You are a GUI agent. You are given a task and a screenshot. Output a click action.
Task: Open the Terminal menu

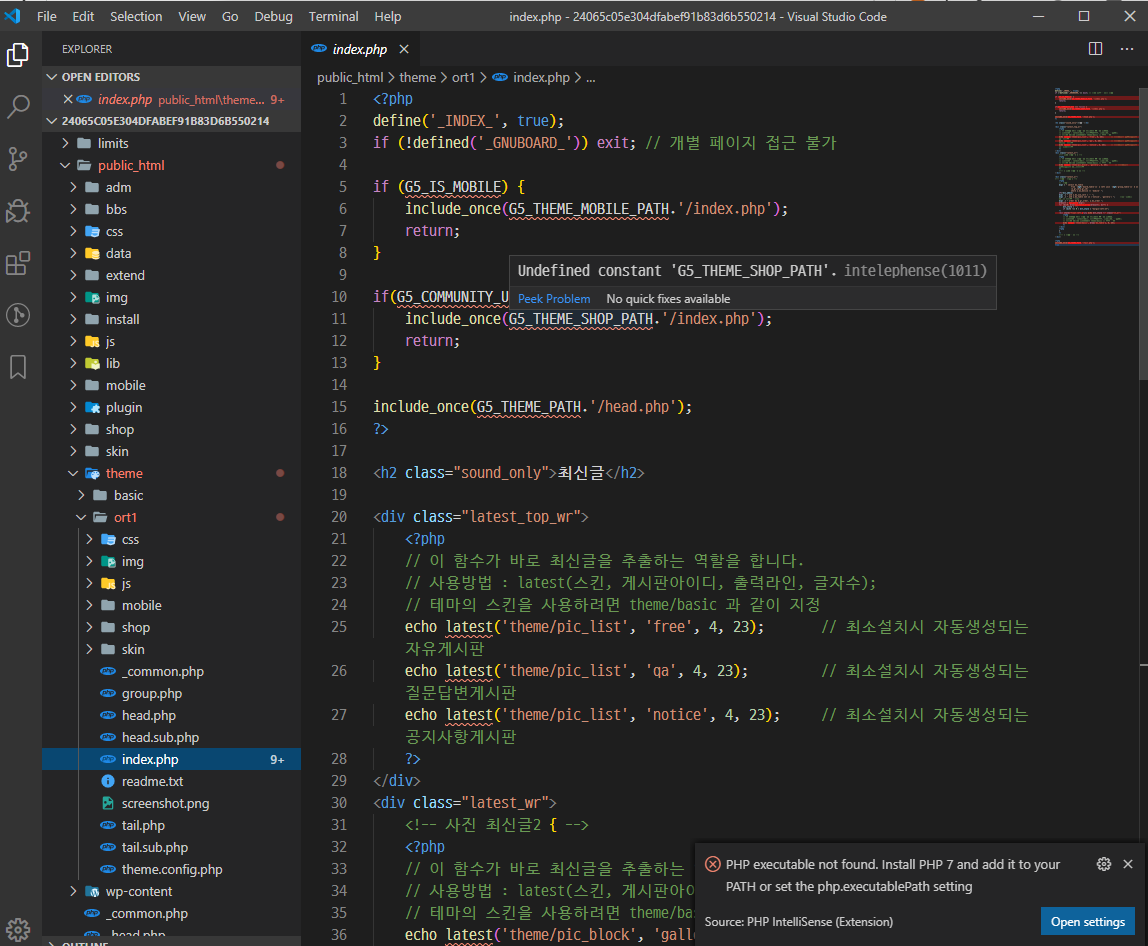pos(333,16)
